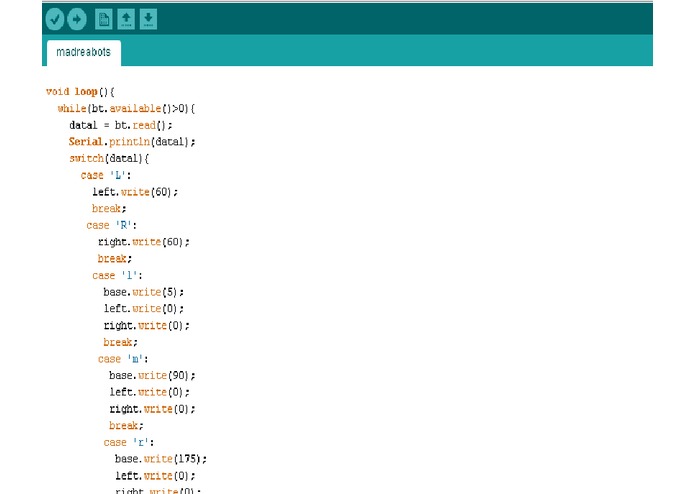This screenshot has height=494, width=695.
Task: Click the 'data1 = bt.read();' line
Action: [x=121, y=125]
